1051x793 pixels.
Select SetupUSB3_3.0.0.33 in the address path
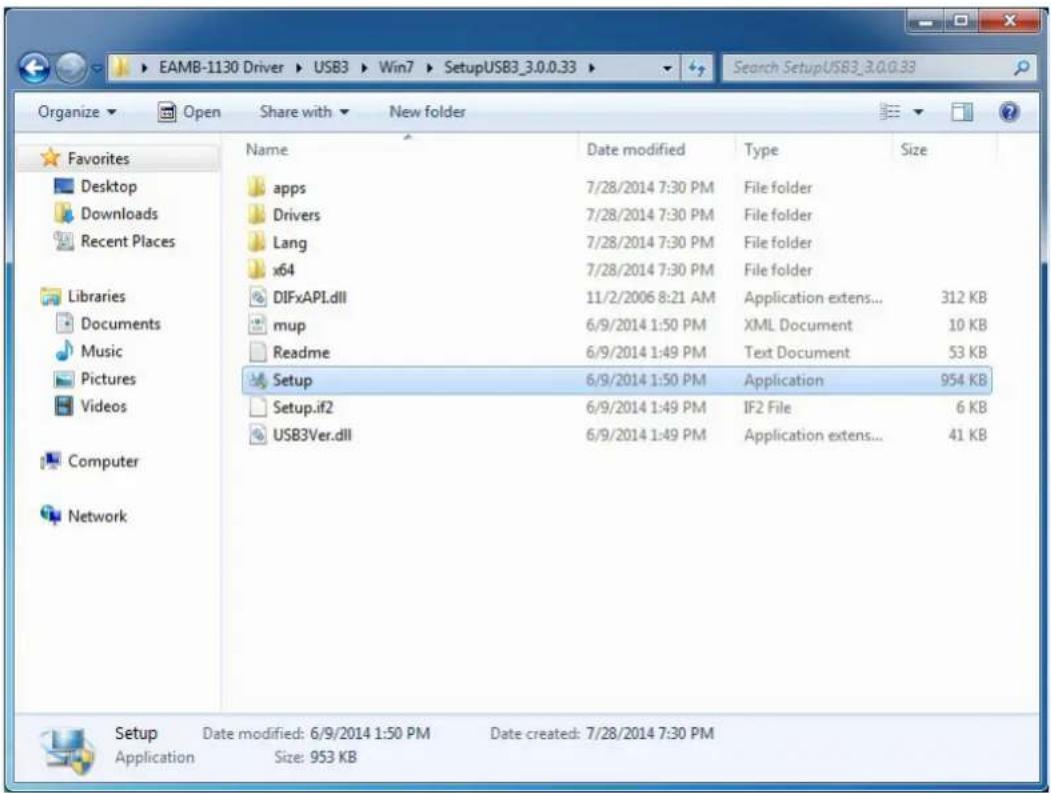(x=510, y=68)
